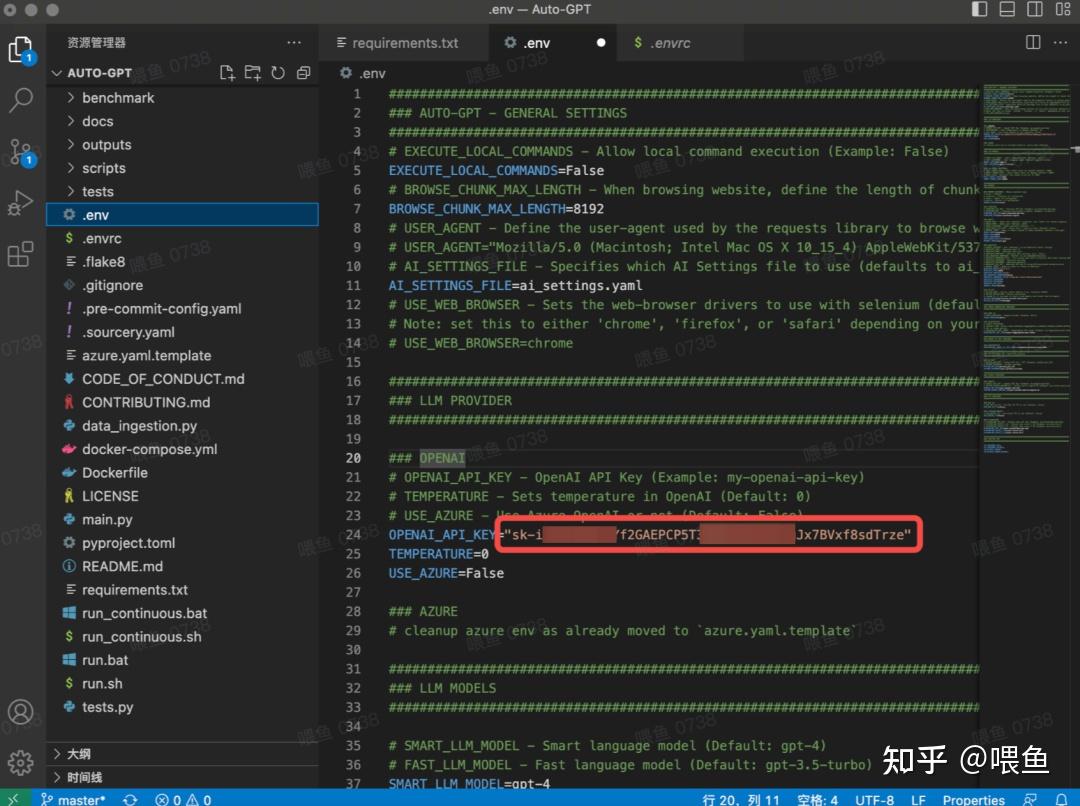Open the Run and Debug view

(21, 204)
